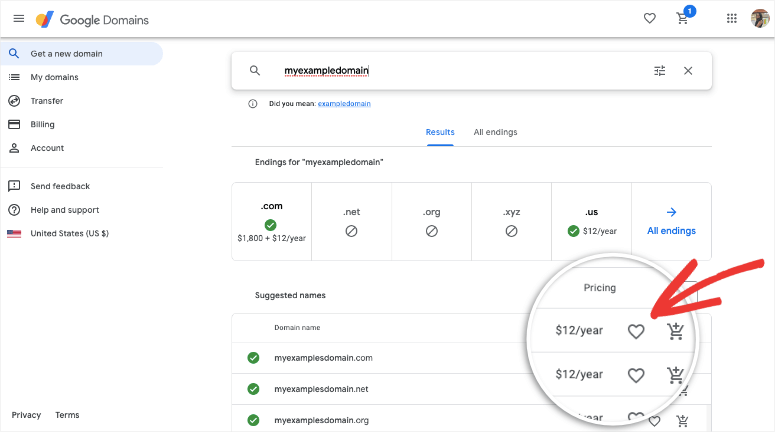Open the Billing section
Screen dimensions: 775x432
(43, 124)
